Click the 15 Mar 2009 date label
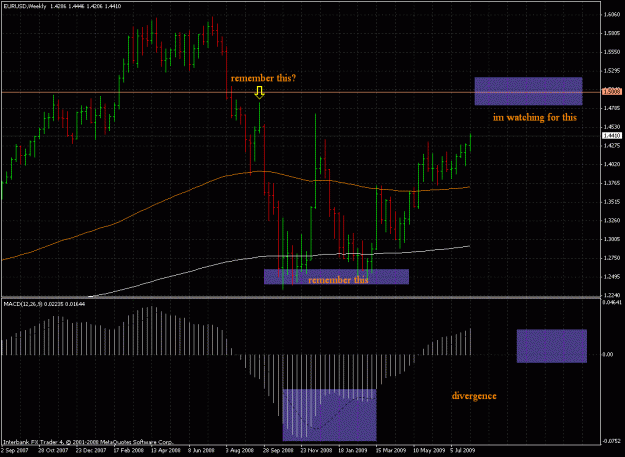 pos(389,451)
